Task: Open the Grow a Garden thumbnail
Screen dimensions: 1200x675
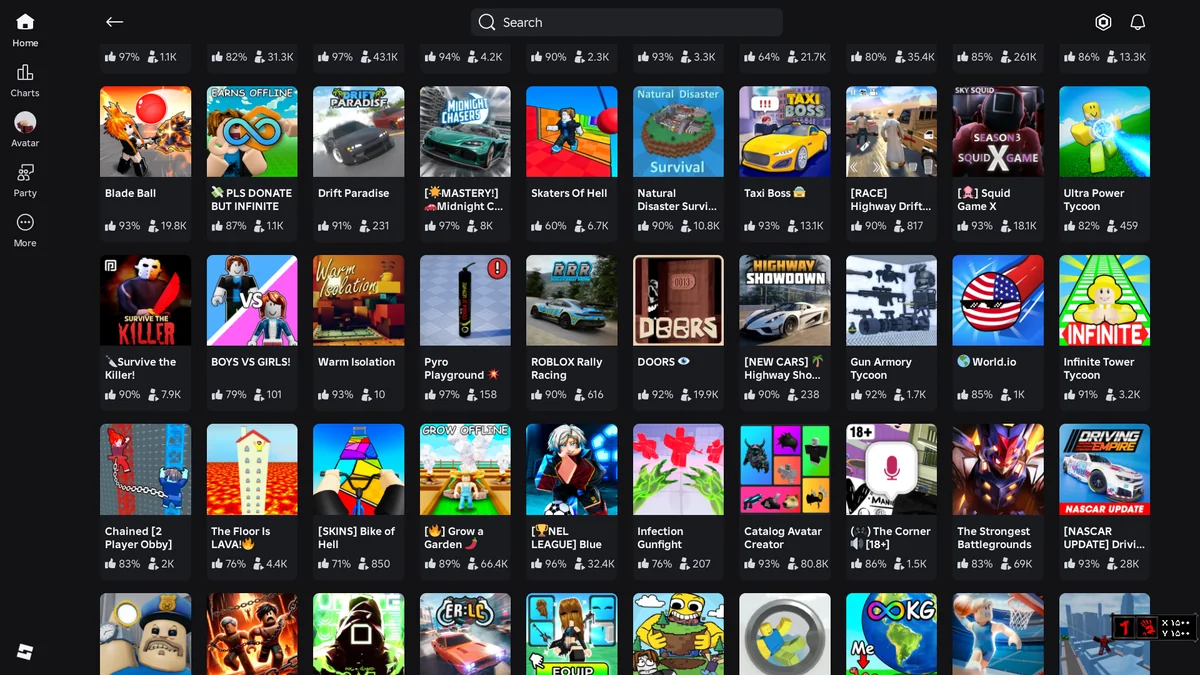Action: pyautogui.click(x=465, y=469)
